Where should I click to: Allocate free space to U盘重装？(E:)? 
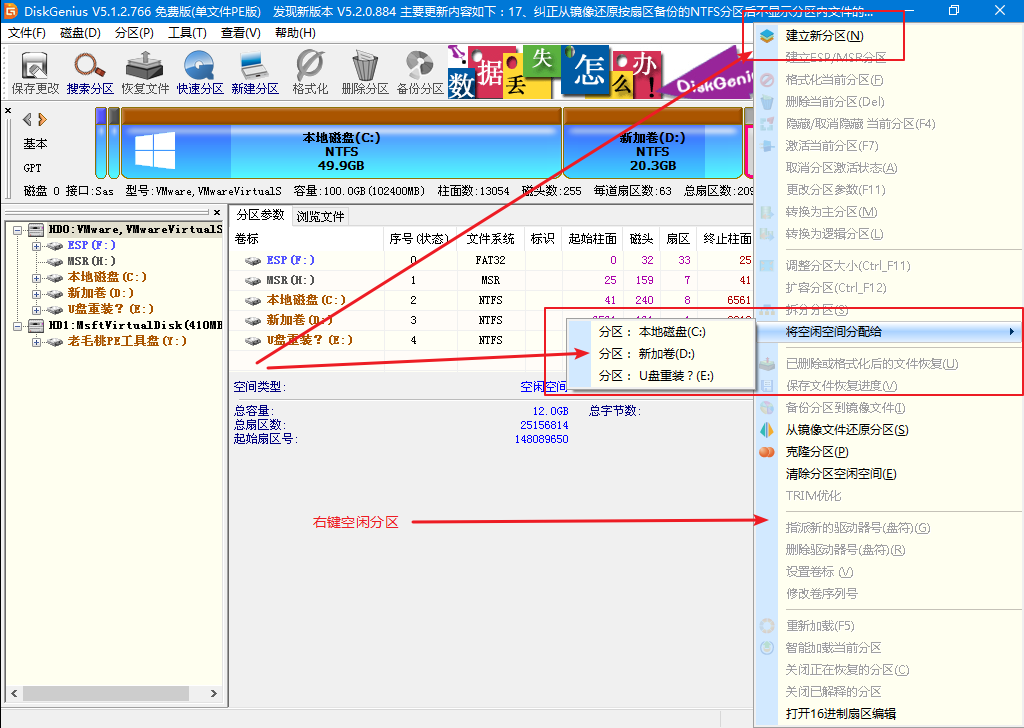click(660, 376)
